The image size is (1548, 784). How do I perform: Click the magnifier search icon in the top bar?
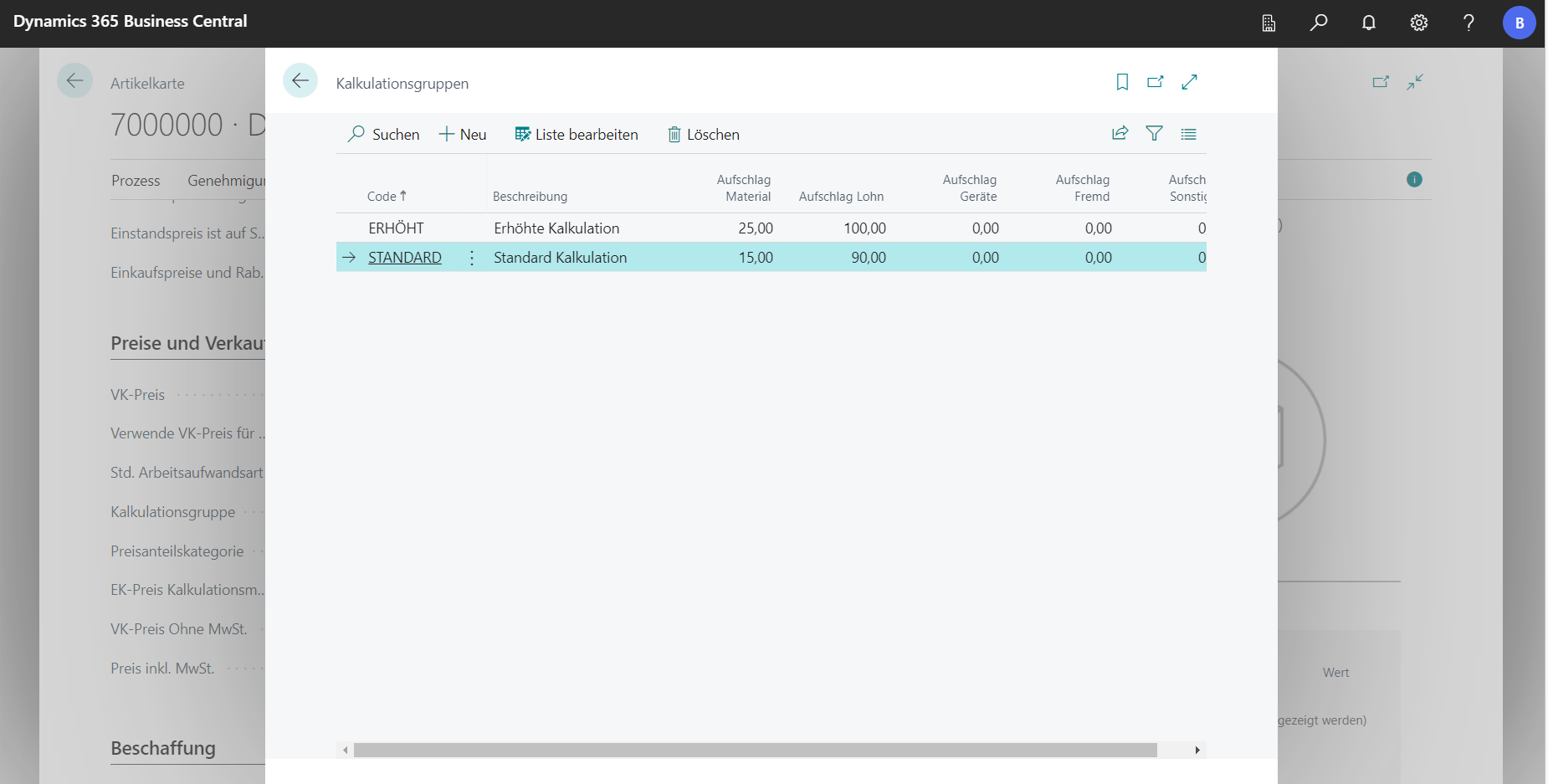pos(1319,23)
